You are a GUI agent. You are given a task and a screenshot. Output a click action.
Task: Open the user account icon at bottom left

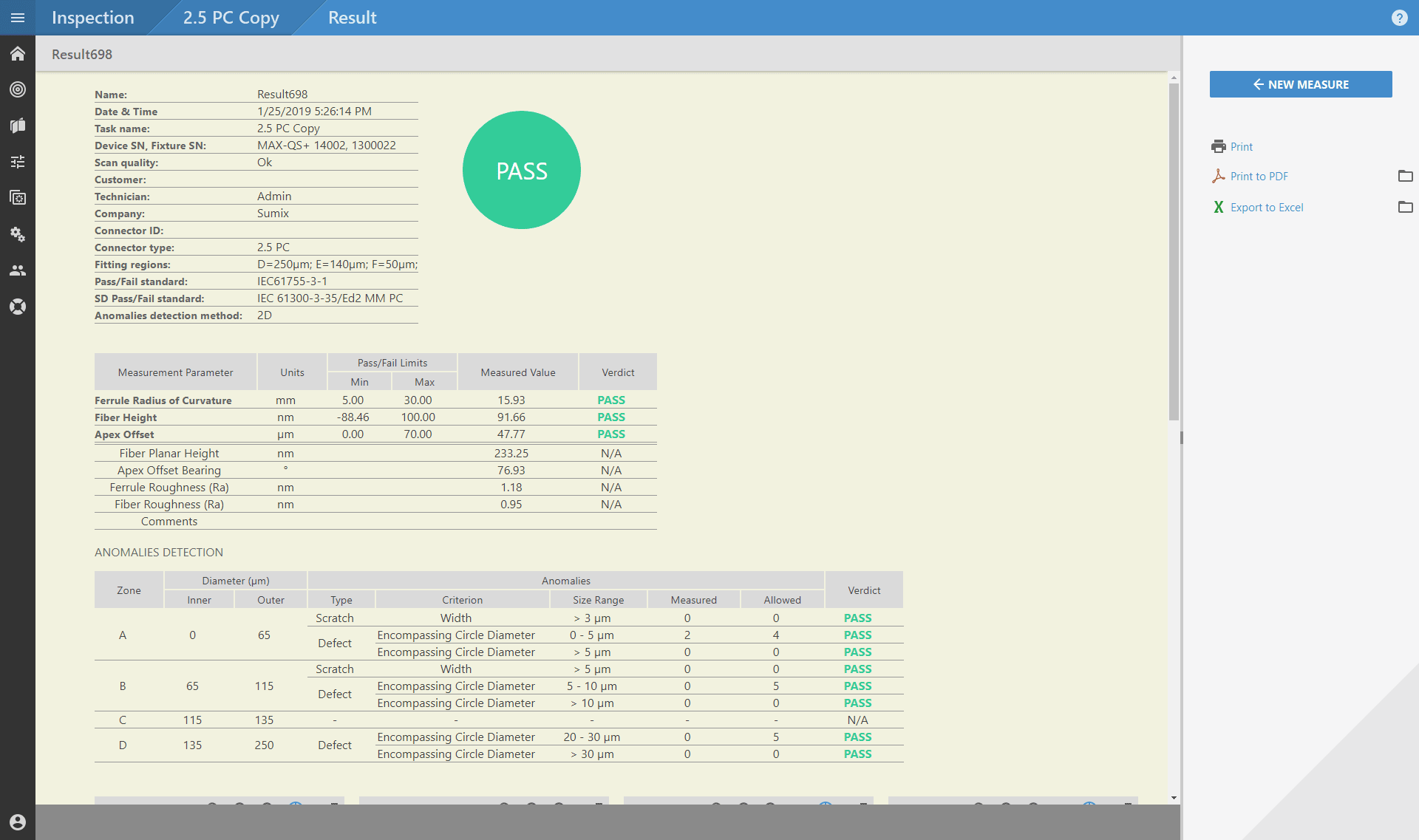pyautogui.click(x=18, y=822)
